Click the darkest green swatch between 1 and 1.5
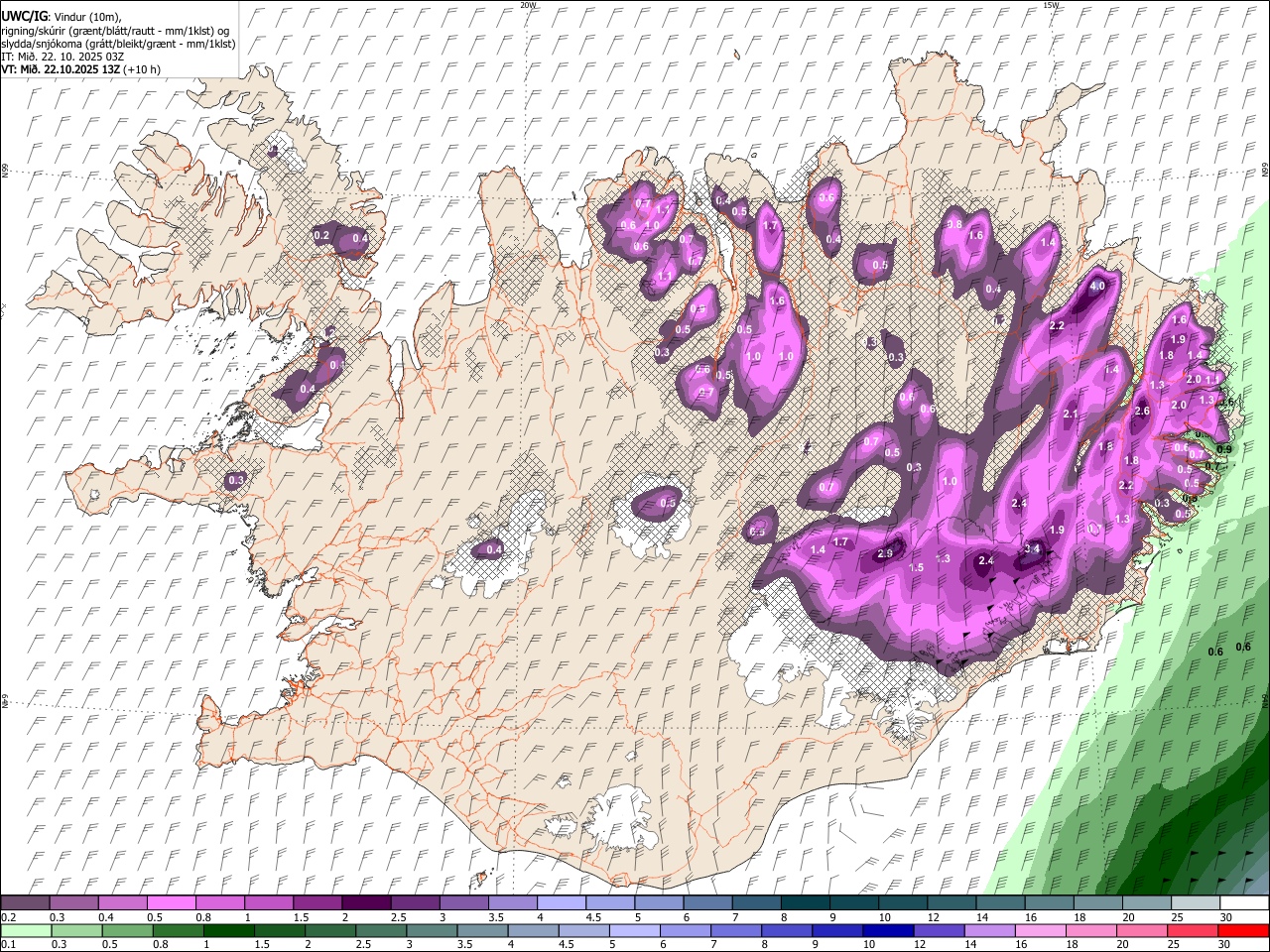The height and width of the screenshot is (952, 1270). (x=228, y=931)
